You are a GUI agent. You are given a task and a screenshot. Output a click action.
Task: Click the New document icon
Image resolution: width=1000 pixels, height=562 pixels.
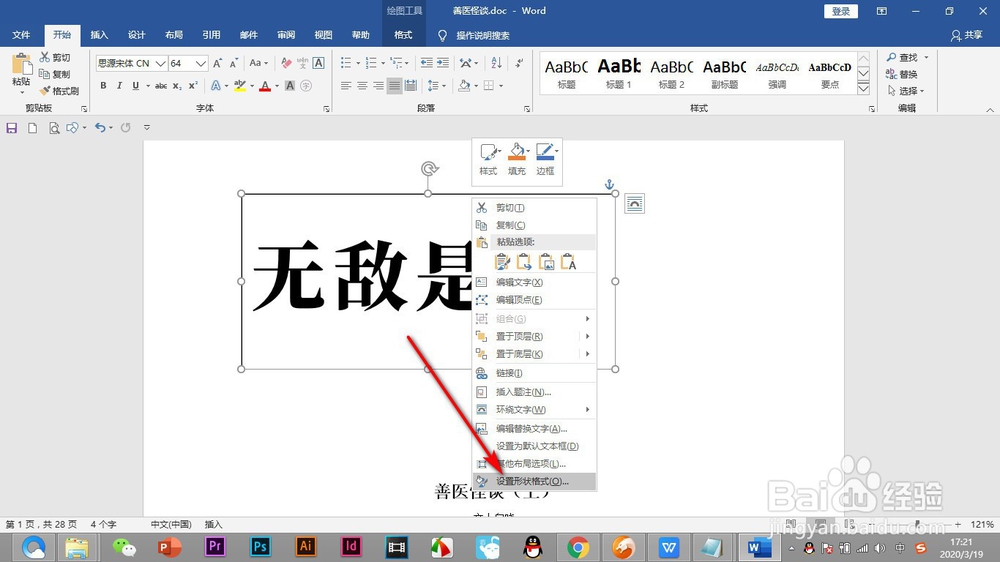pyautogui.click(x=32, y=128)
